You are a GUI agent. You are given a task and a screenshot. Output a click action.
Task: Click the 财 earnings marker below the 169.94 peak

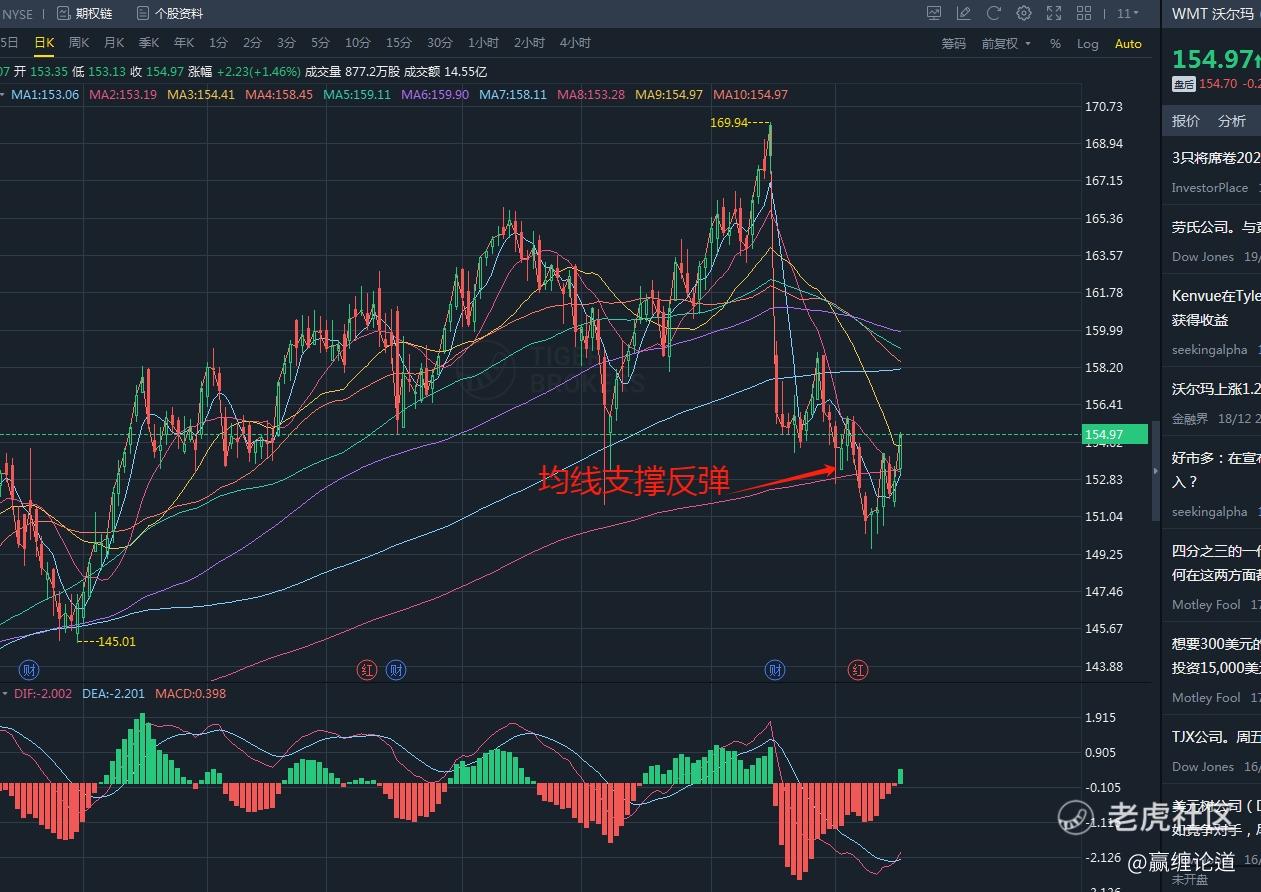coord(774,669)
